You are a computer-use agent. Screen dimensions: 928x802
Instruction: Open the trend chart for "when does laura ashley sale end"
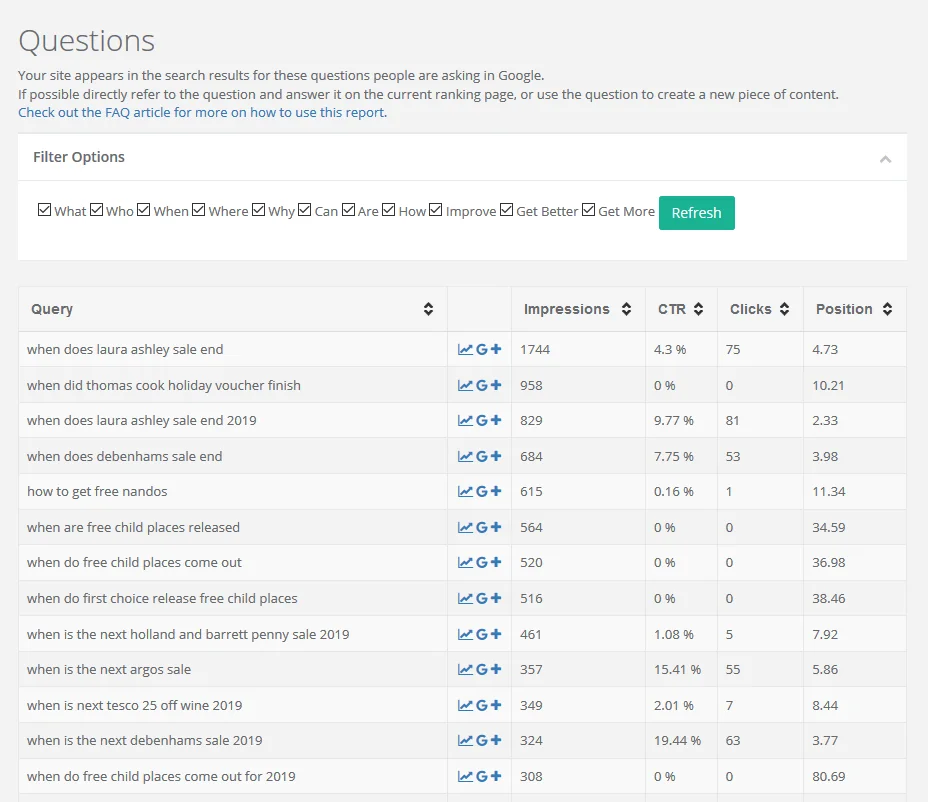pos(466,349)
